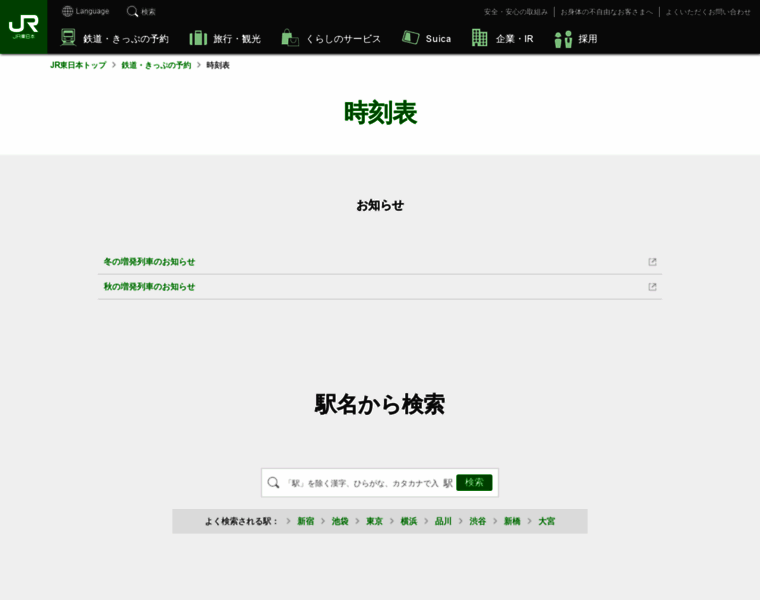
Task: Click the JR East logo
Action: coord(23,27)
